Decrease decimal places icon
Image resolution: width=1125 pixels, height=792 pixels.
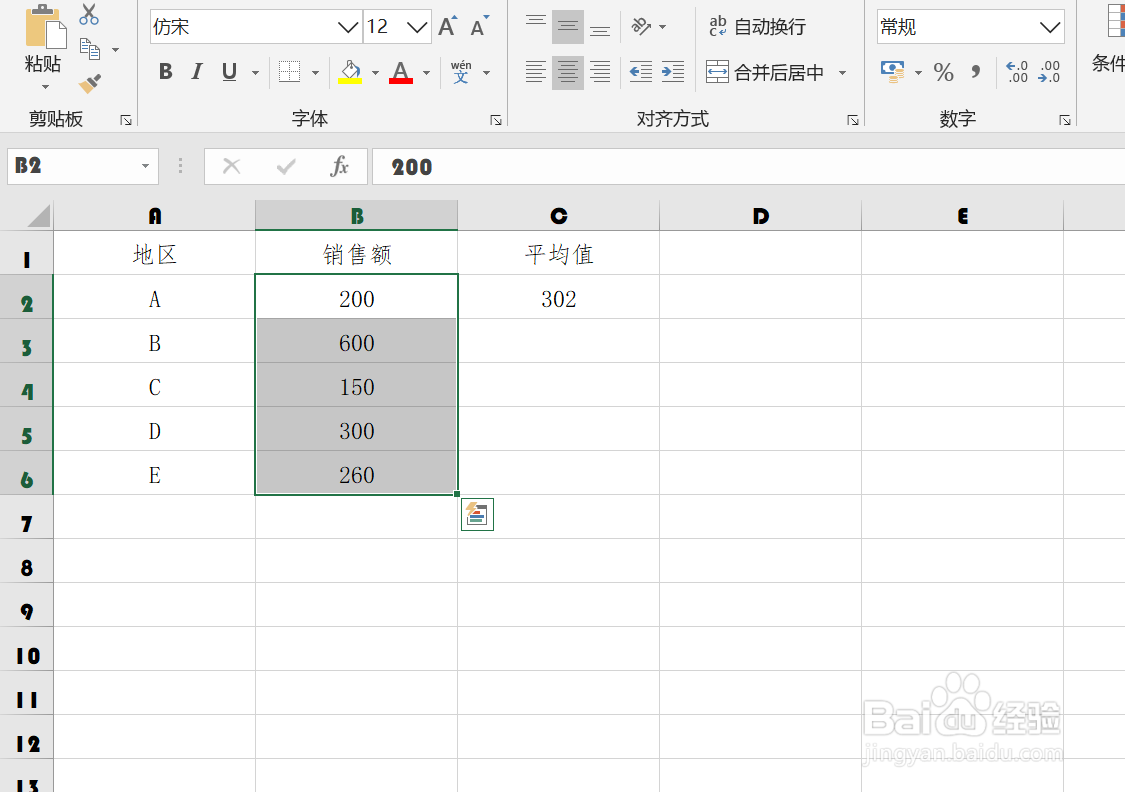click(1049, 72)
